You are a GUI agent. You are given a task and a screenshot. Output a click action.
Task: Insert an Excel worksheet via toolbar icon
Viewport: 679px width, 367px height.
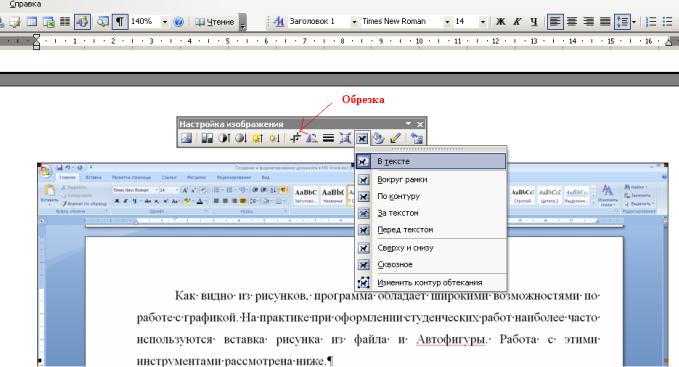[x=48, y=22]
